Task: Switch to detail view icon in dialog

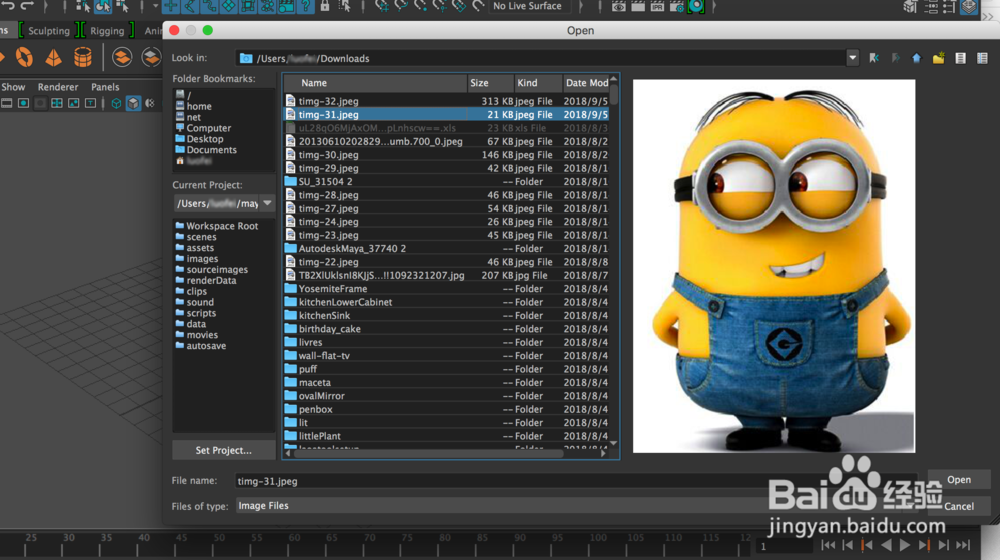Action: coord(982,58)
